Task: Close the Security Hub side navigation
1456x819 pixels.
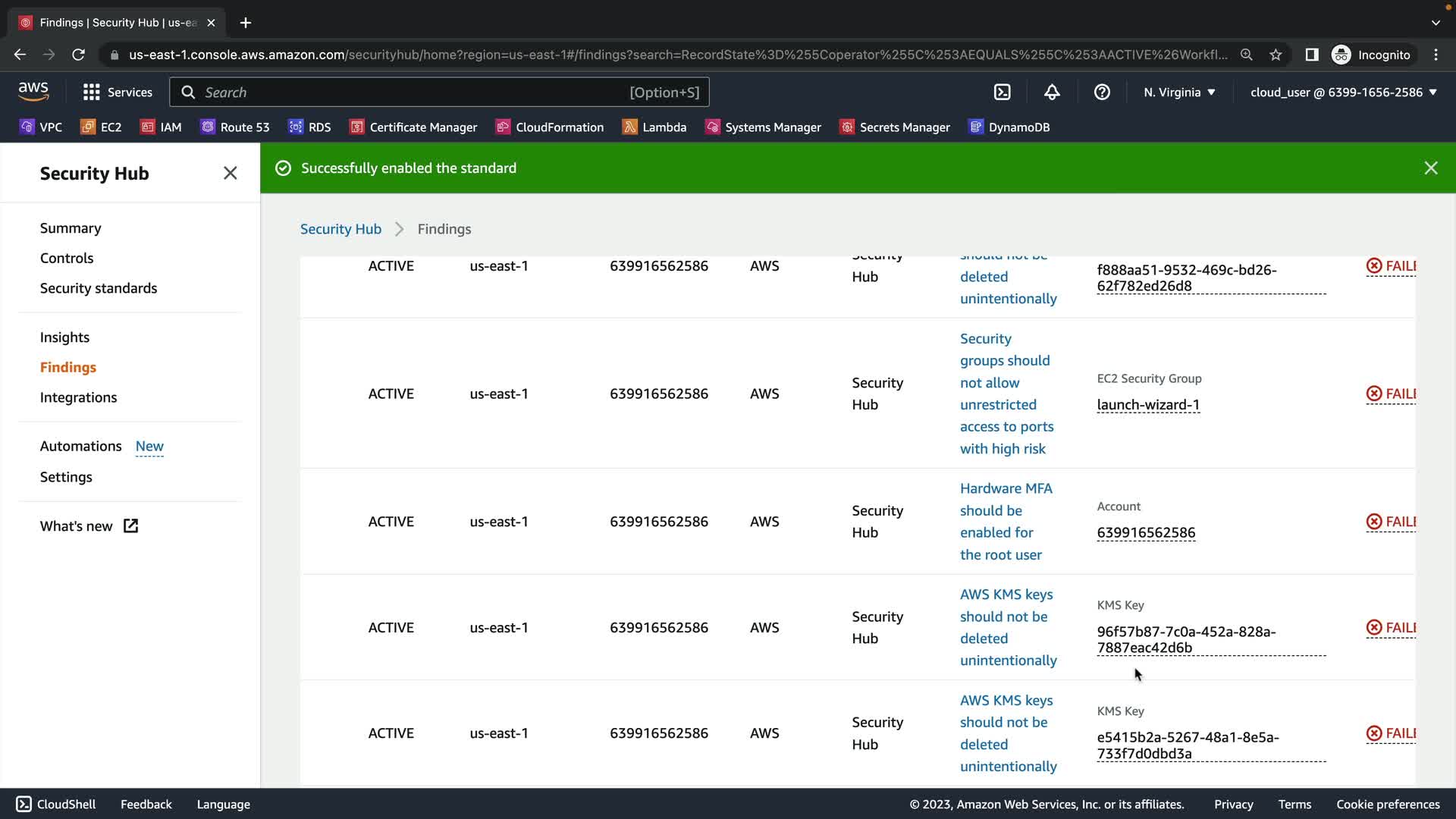Action: pos(230,173)
